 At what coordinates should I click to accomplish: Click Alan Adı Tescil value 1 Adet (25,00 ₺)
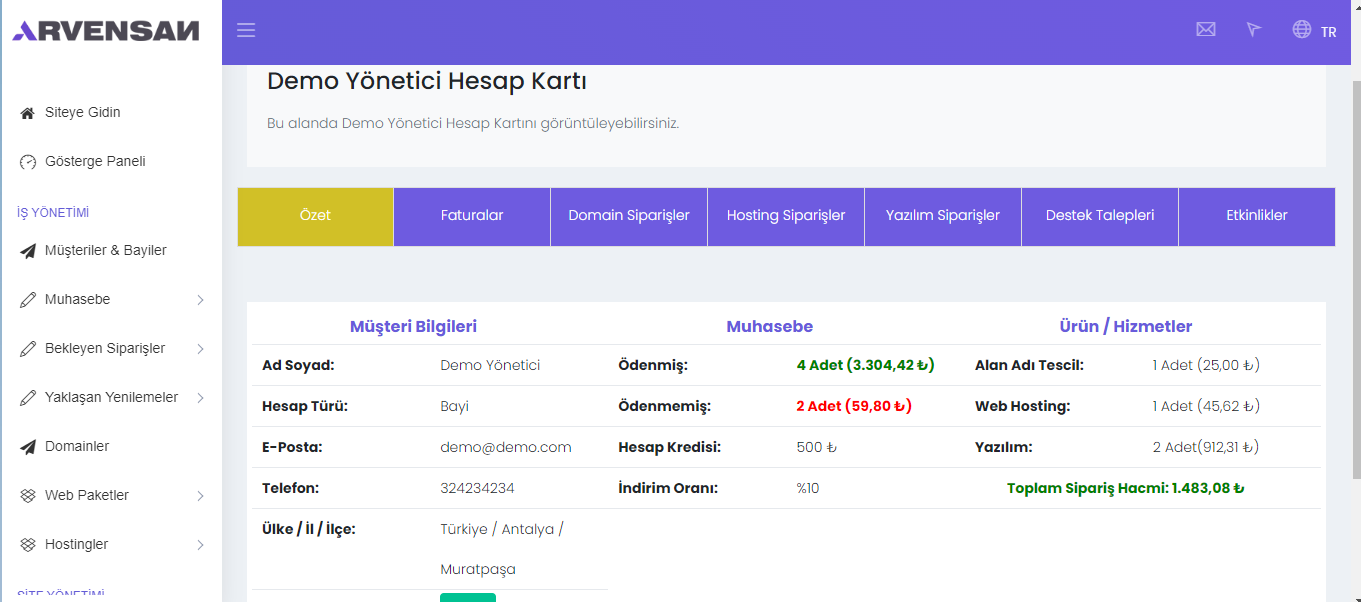pos(1206,365)
